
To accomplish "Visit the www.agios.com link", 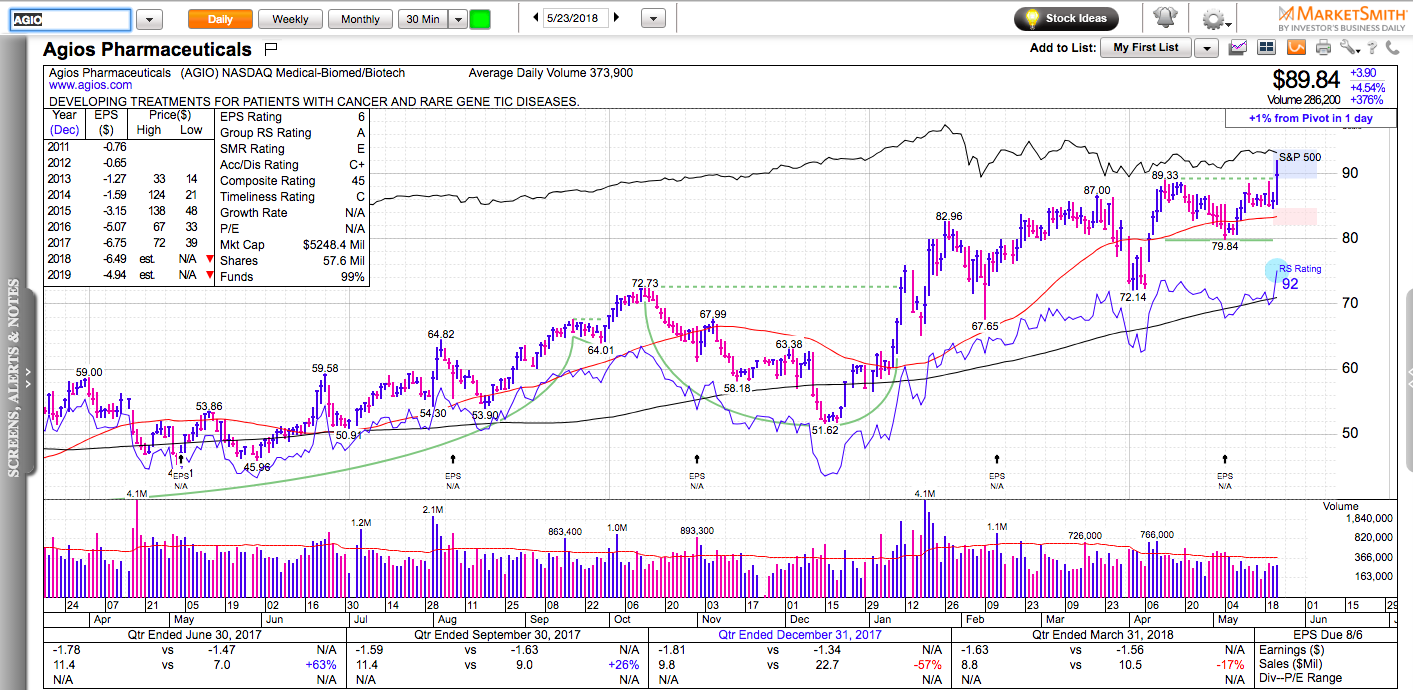I will (x=90, y=86).
